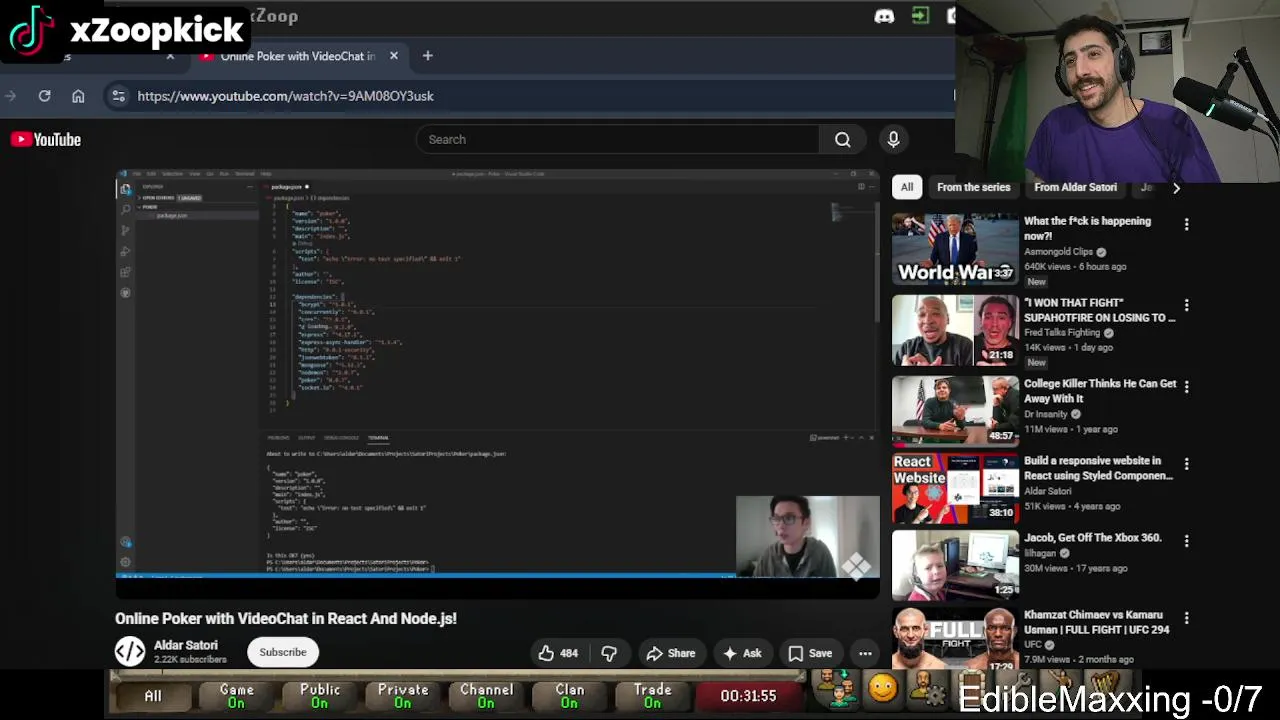
Task: Open options menu for I WON THAT FIGHT video
Action: [1187, 305]
